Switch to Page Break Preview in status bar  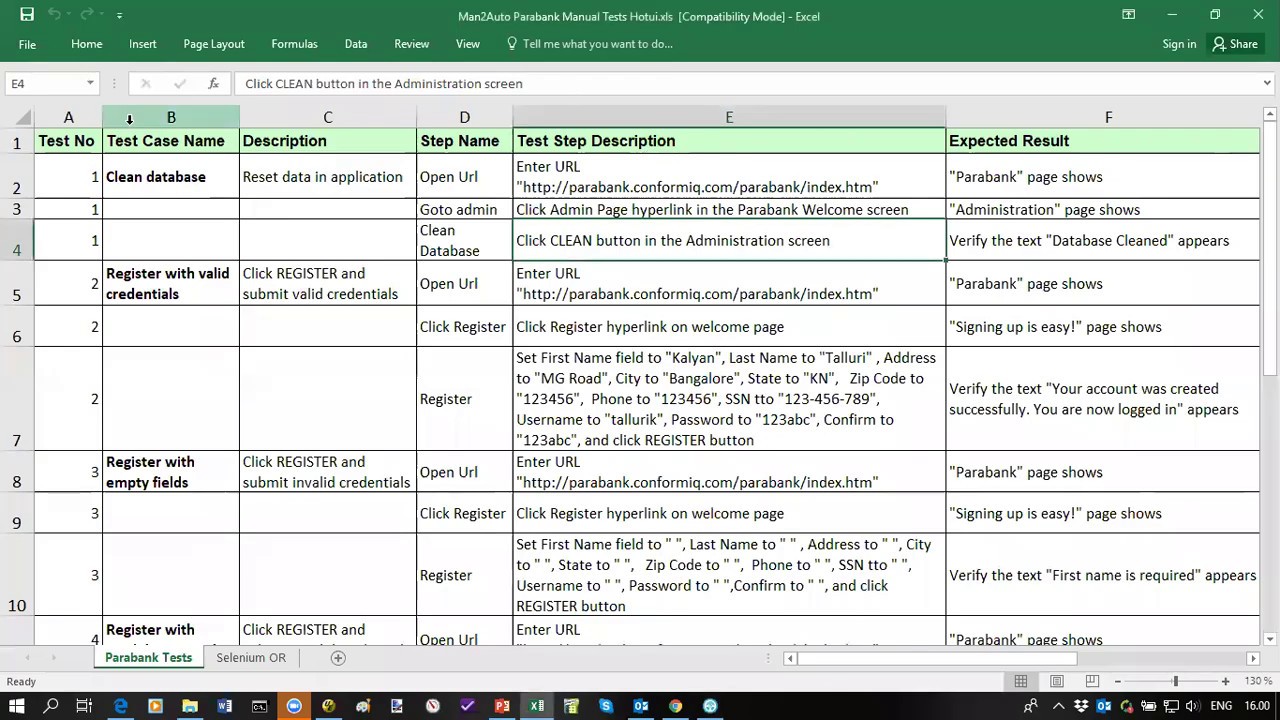[1093, 682]
